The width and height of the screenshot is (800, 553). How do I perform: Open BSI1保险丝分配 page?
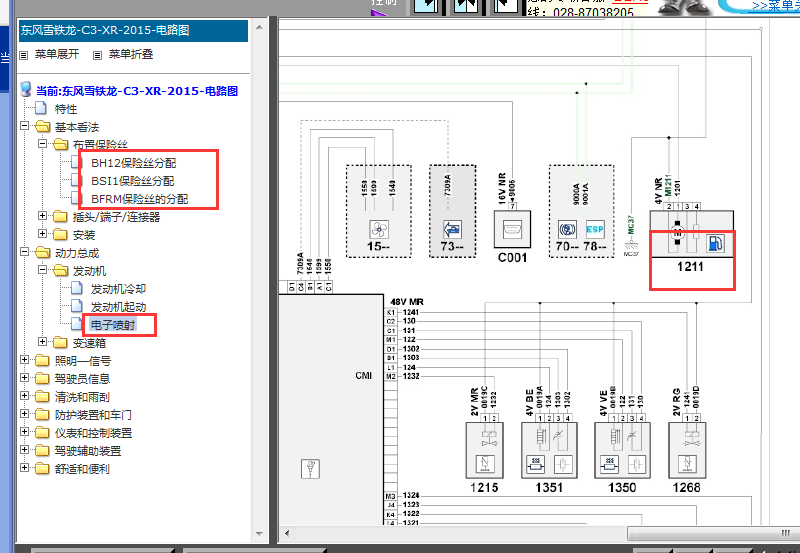click(133, 181)
